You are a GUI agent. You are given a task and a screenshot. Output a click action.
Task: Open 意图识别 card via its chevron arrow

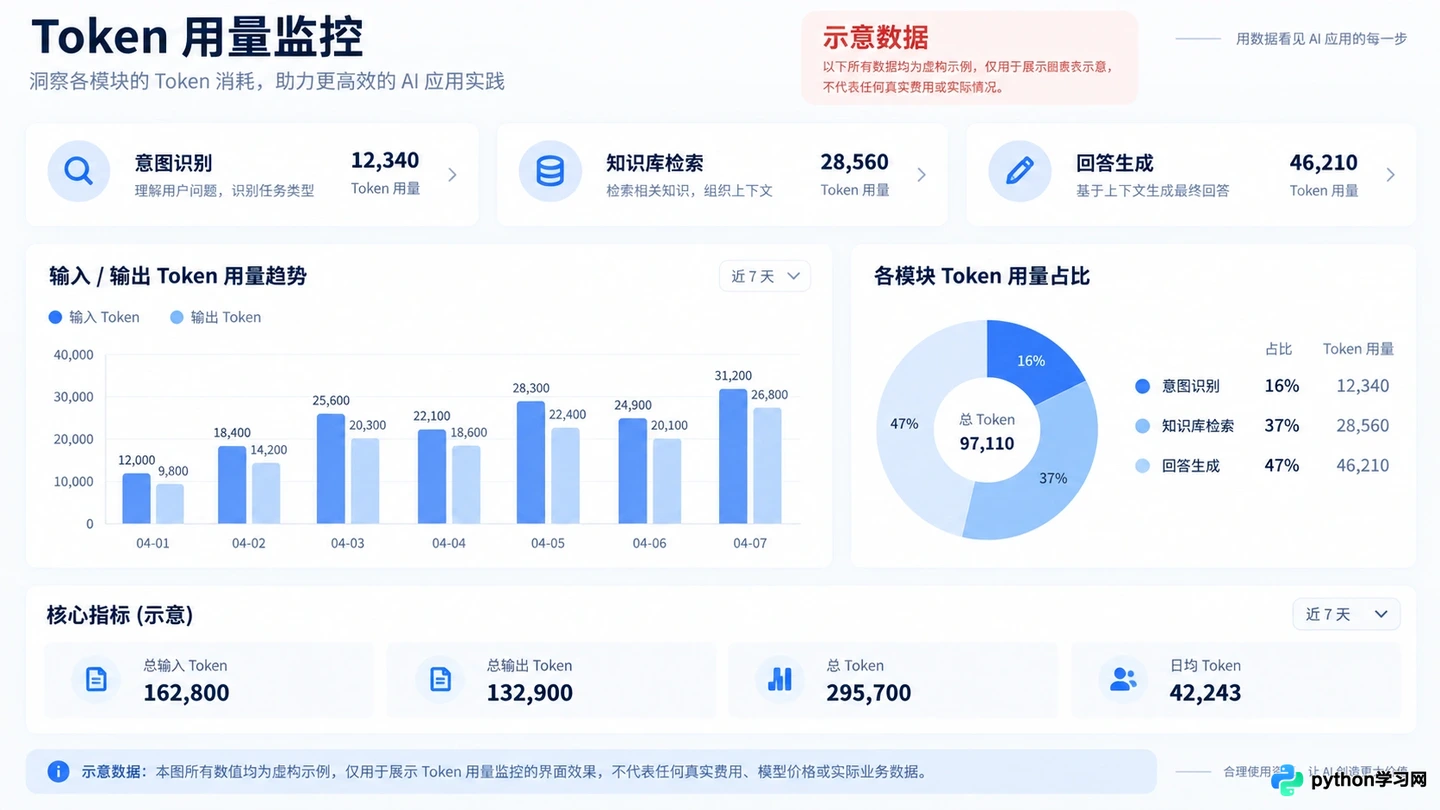(x=452, y=175)
